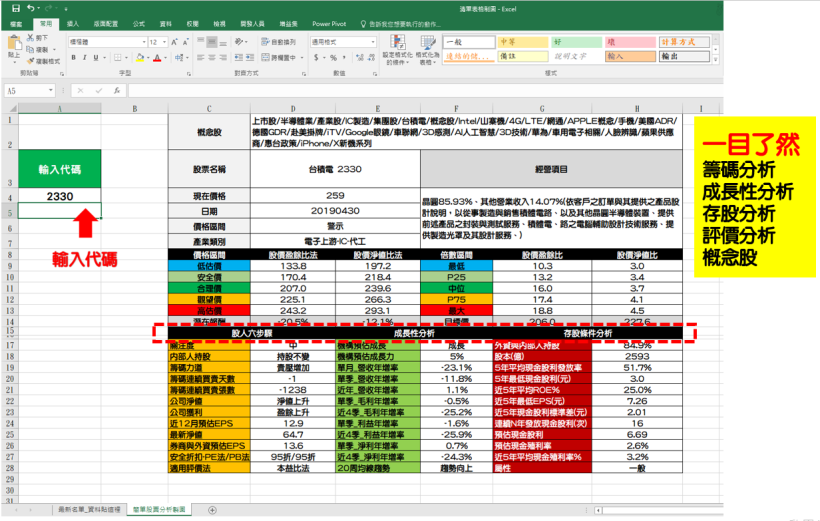
Task: Click the Comma Style icon
Action: pos(344,58)
